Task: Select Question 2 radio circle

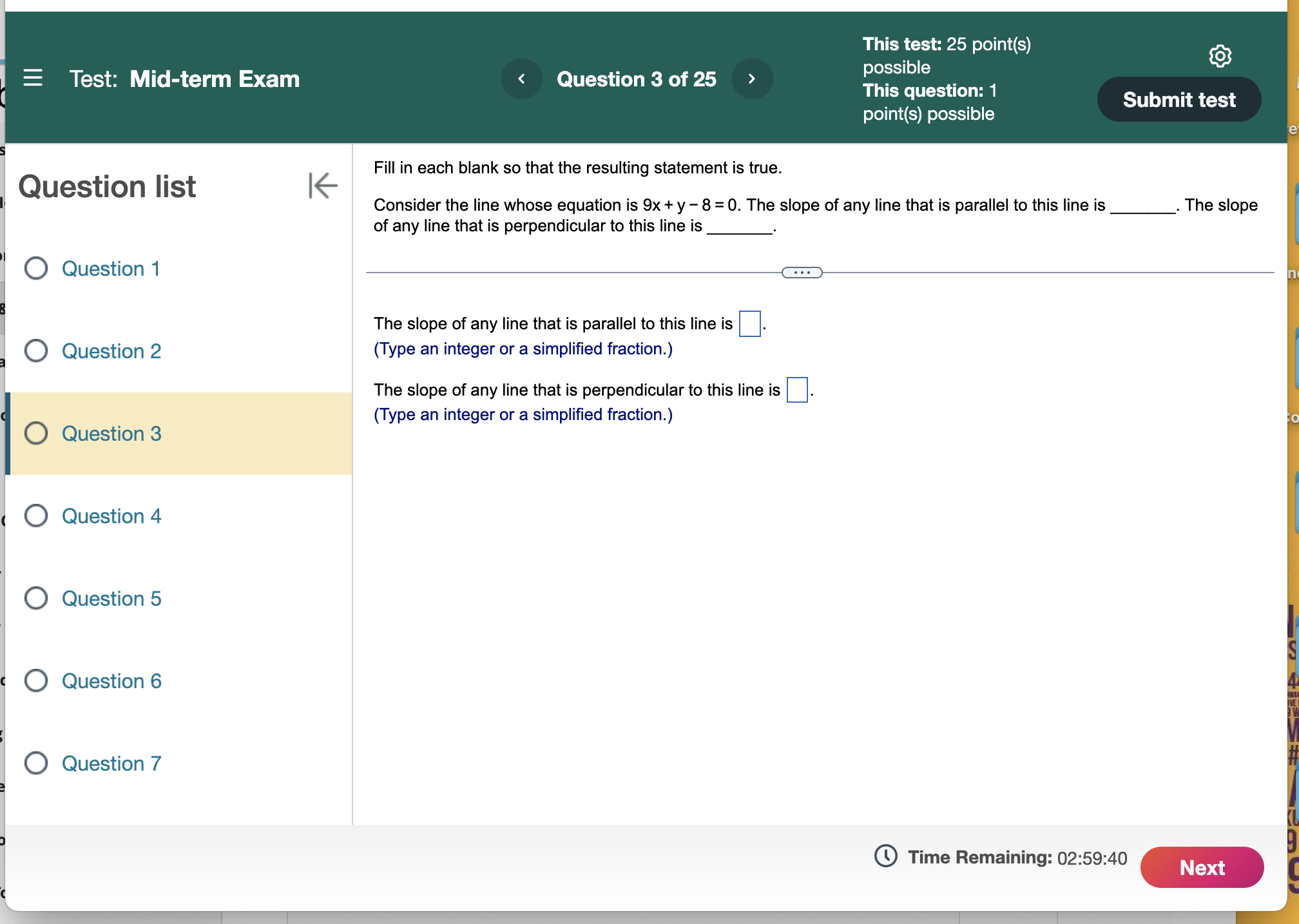Action: tap(36, 351)
